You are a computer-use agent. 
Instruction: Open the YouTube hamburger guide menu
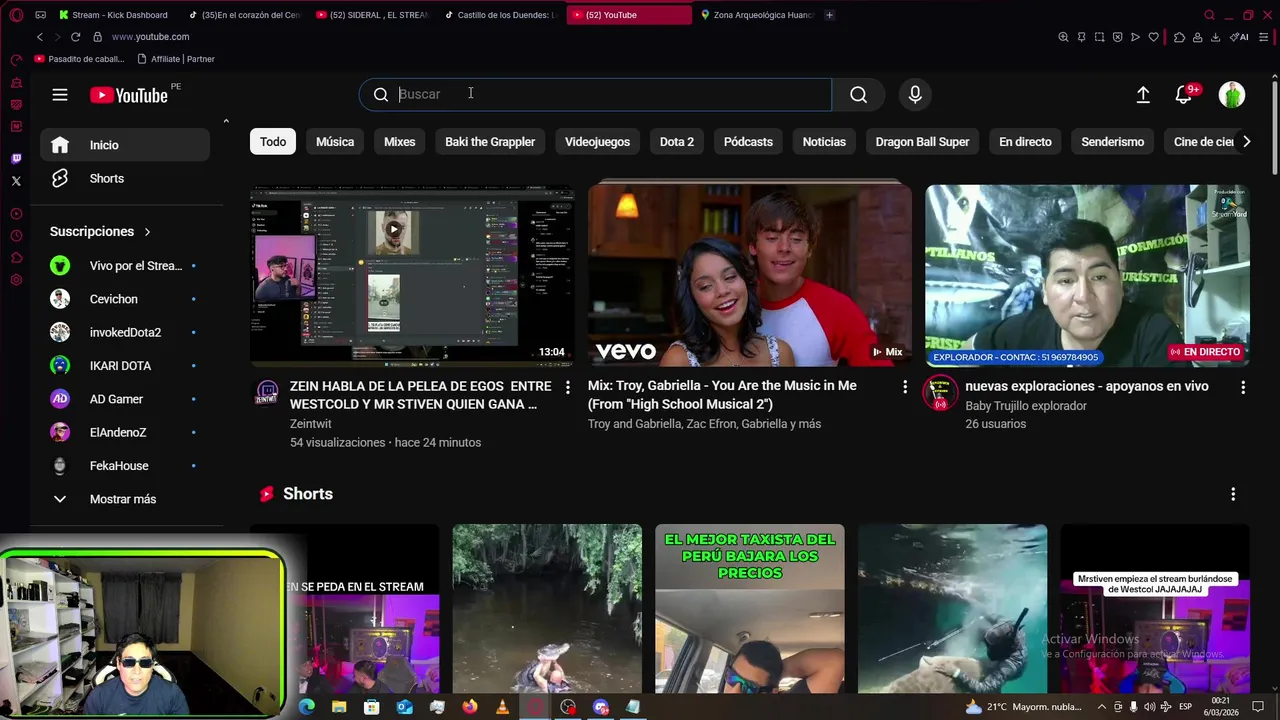[x=60, y=95]
